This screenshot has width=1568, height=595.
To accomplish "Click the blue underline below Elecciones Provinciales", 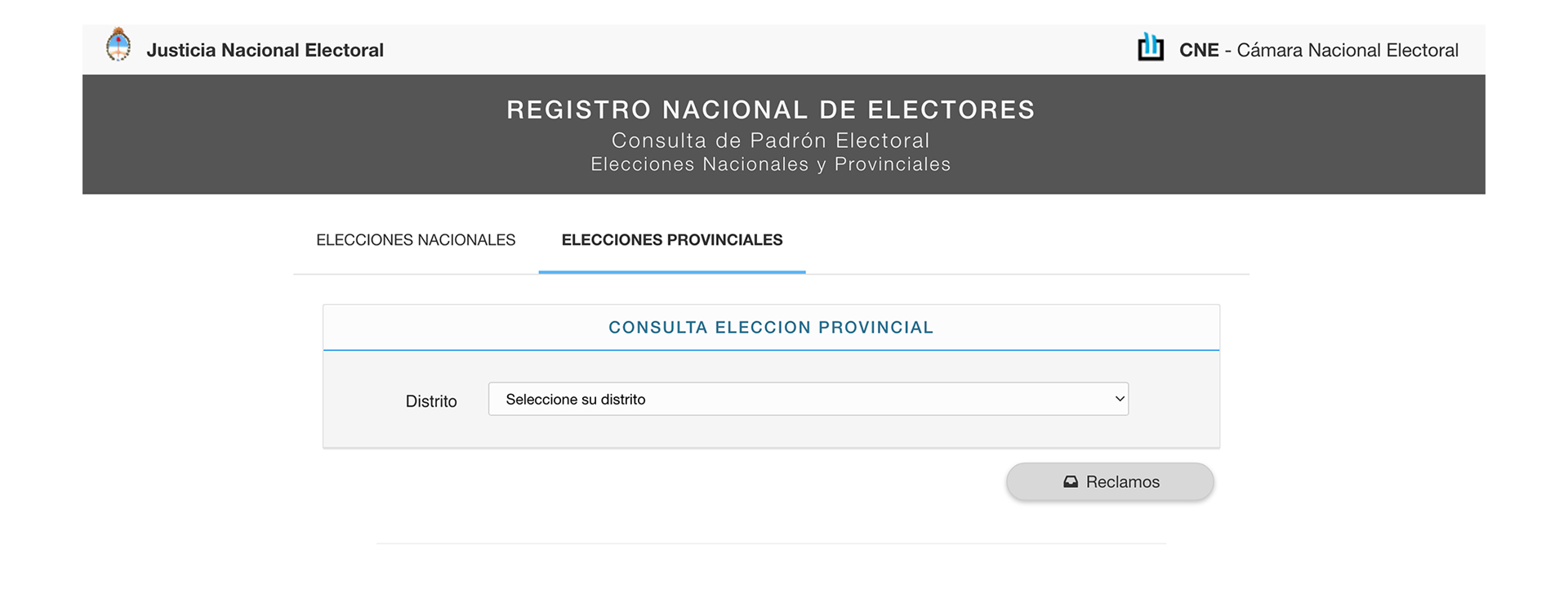I will (x=671, y=271).
